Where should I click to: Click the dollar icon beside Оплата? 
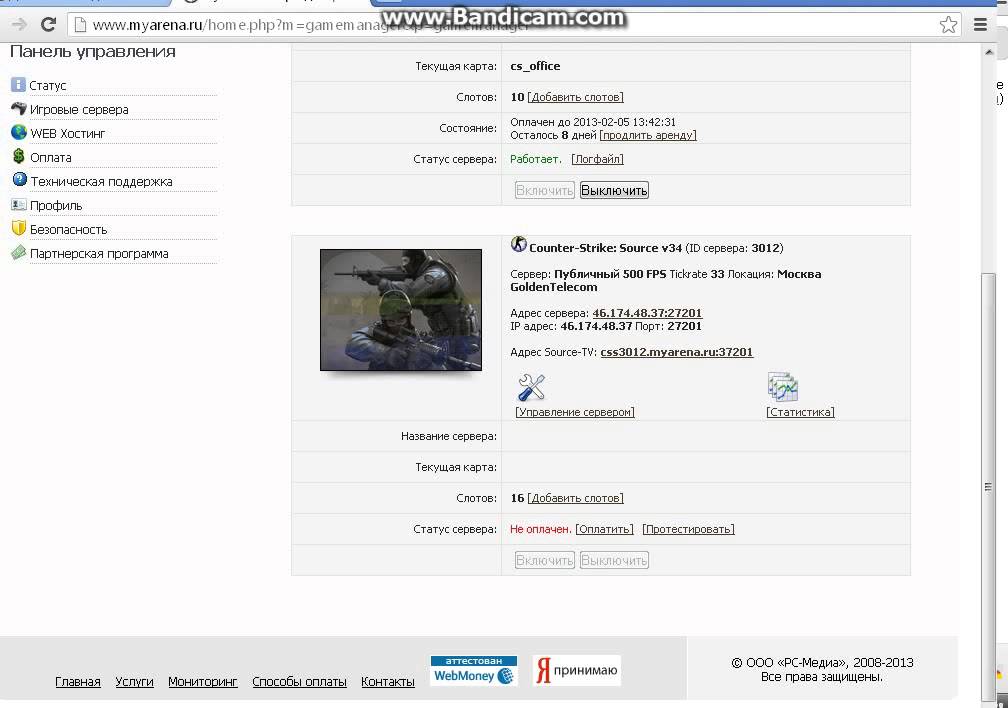[x=19, y=156]
